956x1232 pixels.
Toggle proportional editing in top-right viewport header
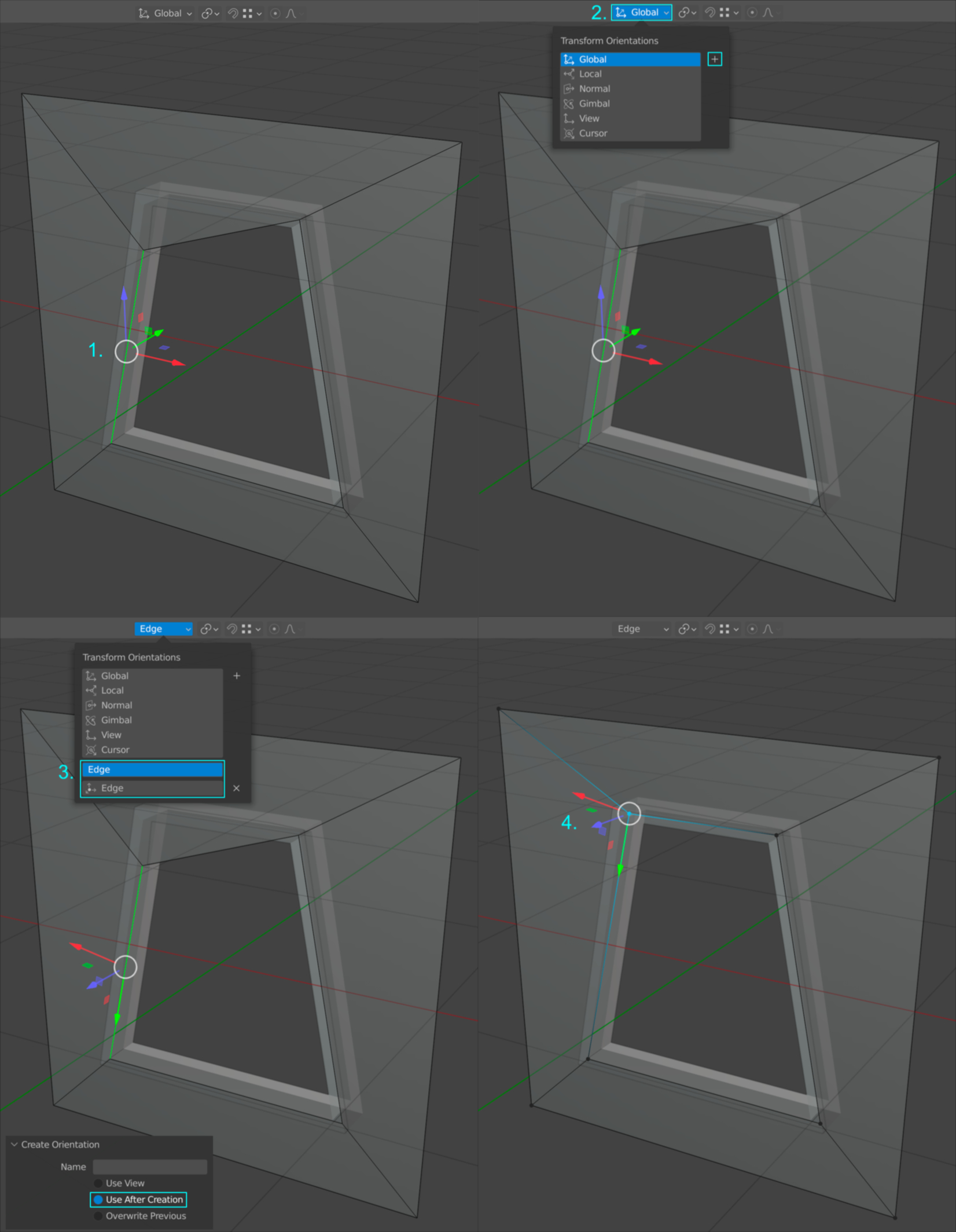(x=752, y=12)
